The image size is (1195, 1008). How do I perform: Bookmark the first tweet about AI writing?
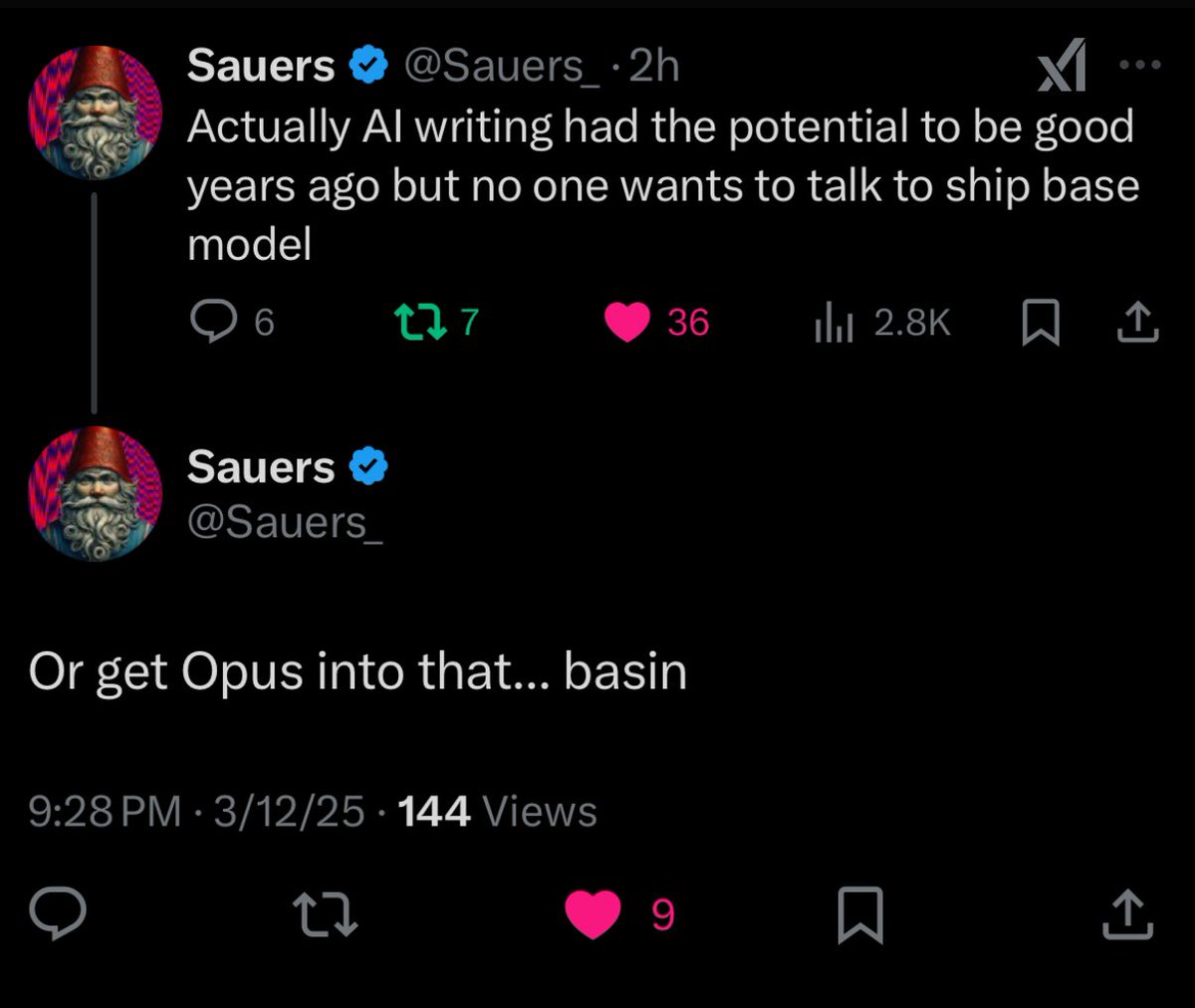pos(1041,324)
